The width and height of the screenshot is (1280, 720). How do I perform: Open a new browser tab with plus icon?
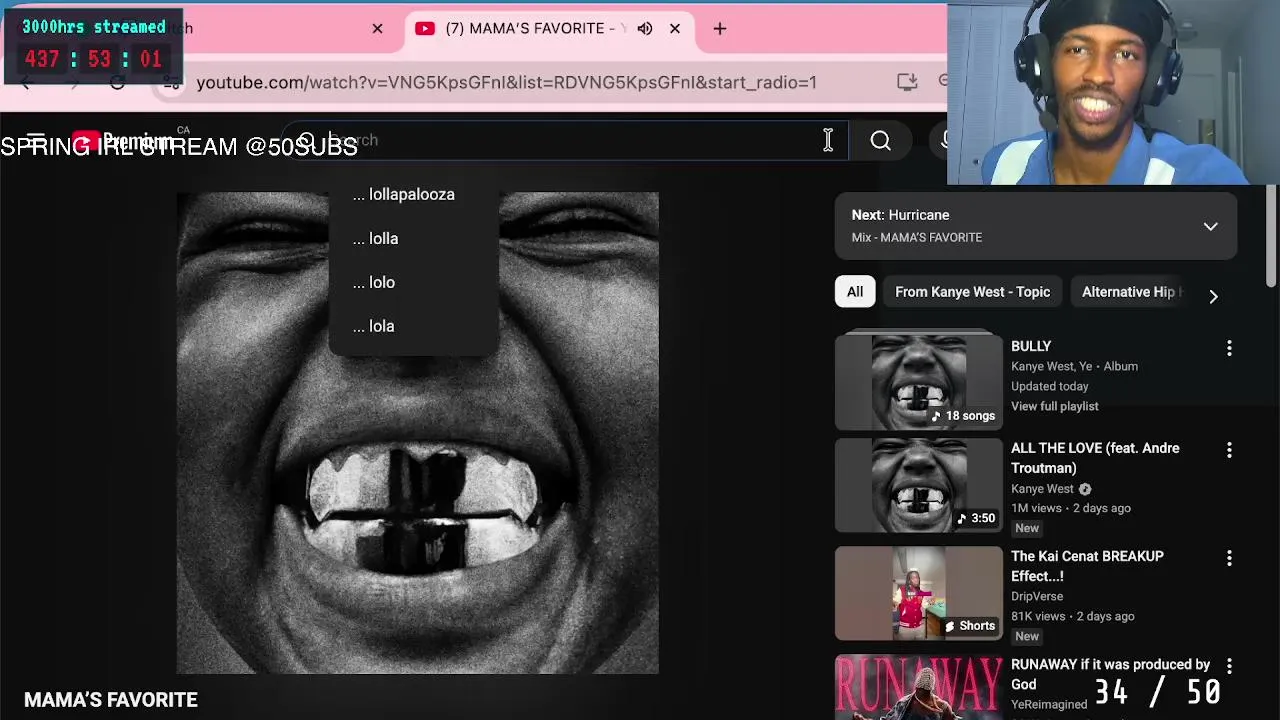(x=720, y=28)
